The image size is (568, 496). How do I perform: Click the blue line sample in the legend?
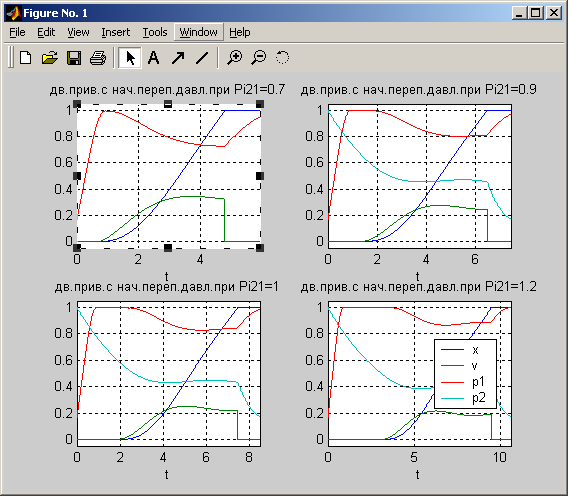(452, 349)
